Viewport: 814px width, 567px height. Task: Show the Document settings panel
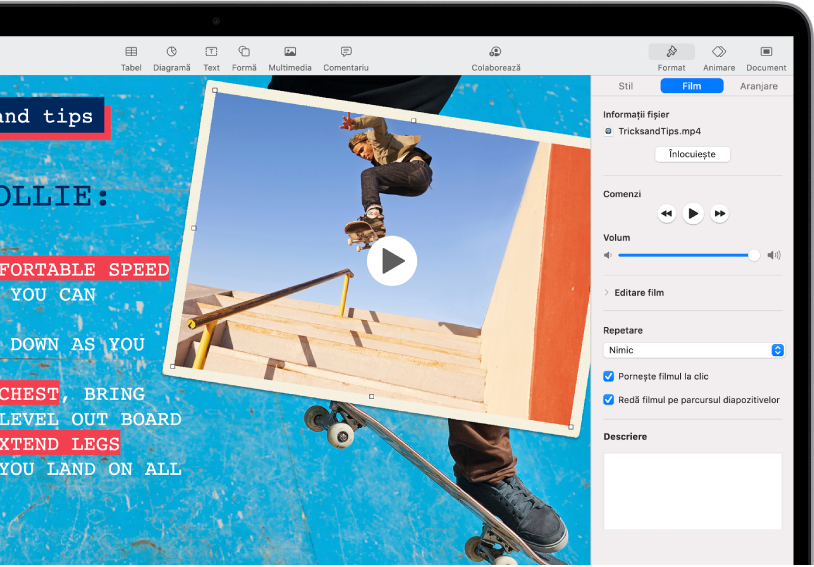click(x=766, y=52)
